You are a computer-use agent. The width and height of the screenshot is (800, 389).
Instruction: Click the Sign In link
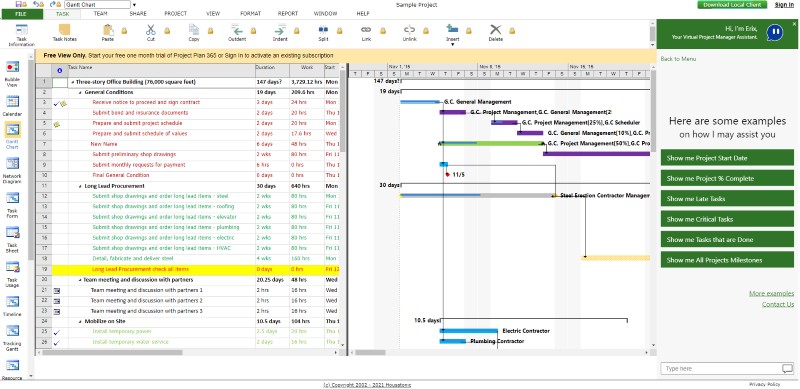tap(784, 5)
